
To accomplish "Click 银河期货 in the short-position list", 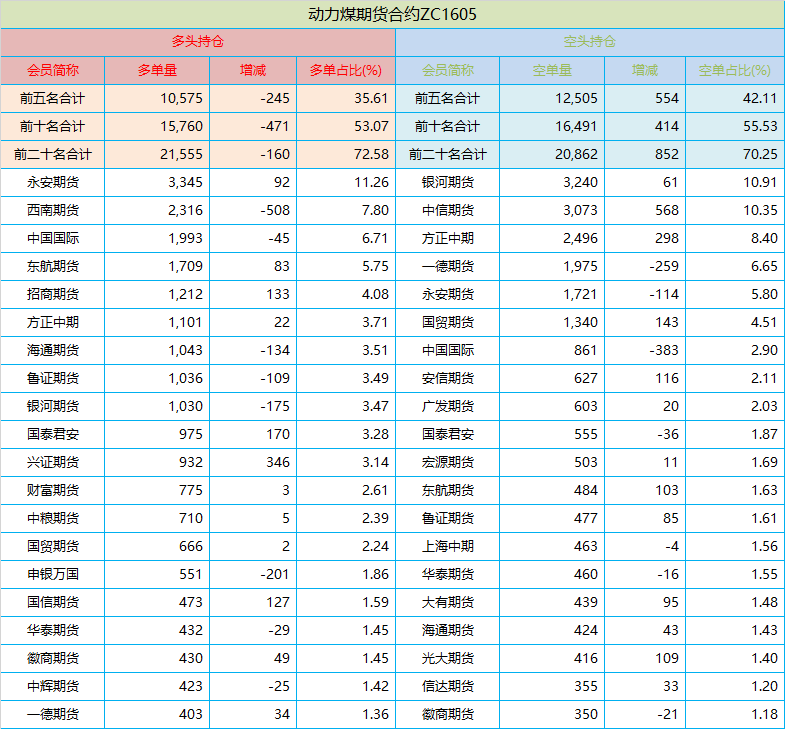I will pyautogui.click(x=448, y=182).
